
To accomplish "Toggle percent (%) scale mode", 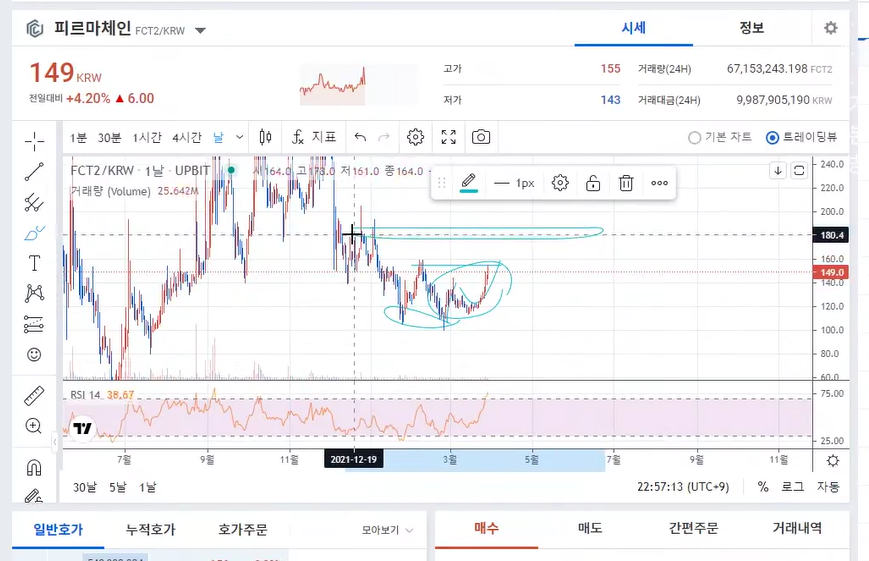I will pyautogui.click(x=763, y=487).
